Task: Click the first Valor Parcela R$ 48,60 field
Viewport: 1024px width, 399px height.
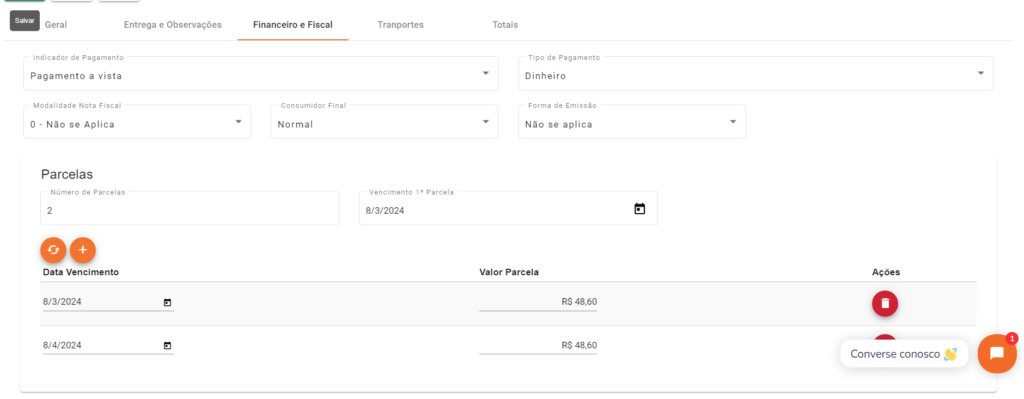Action: pos(538,302)
